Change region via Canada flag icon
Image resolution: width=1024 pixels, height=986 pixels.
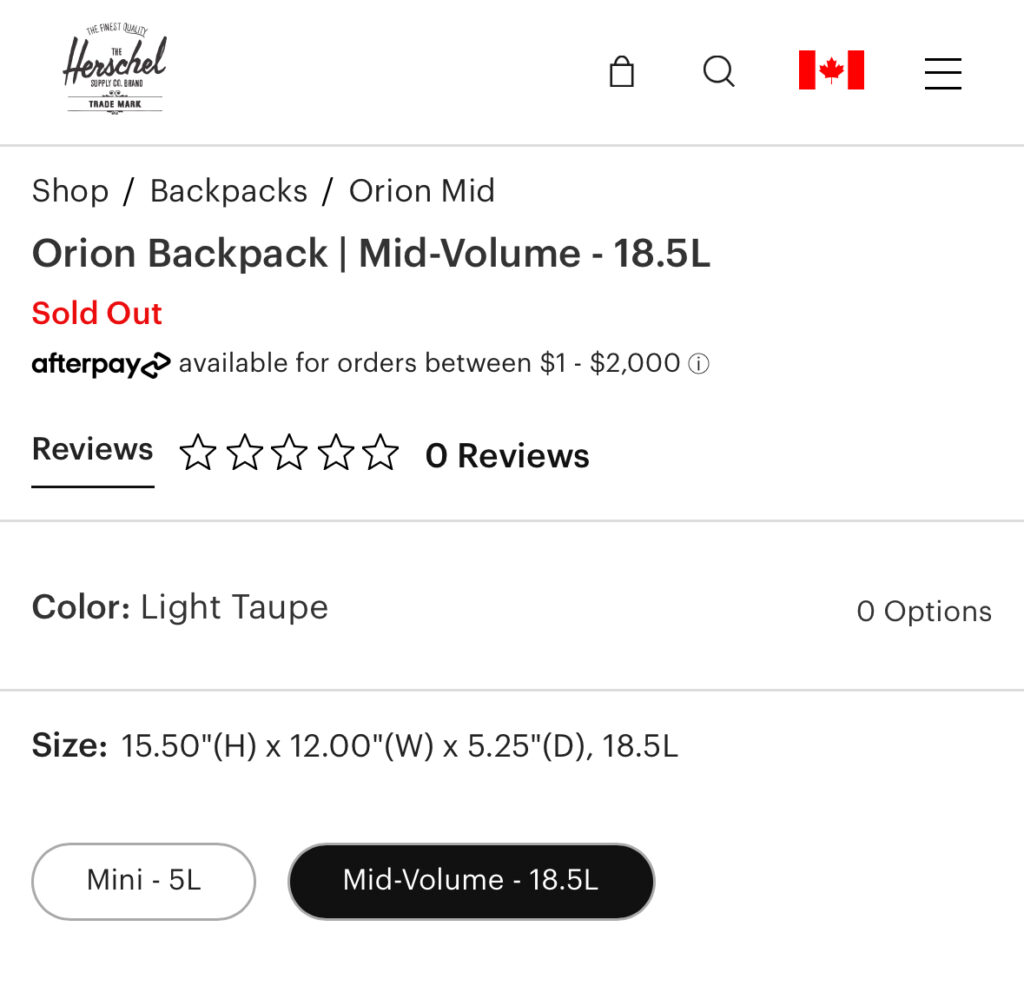tap(831, 71)
